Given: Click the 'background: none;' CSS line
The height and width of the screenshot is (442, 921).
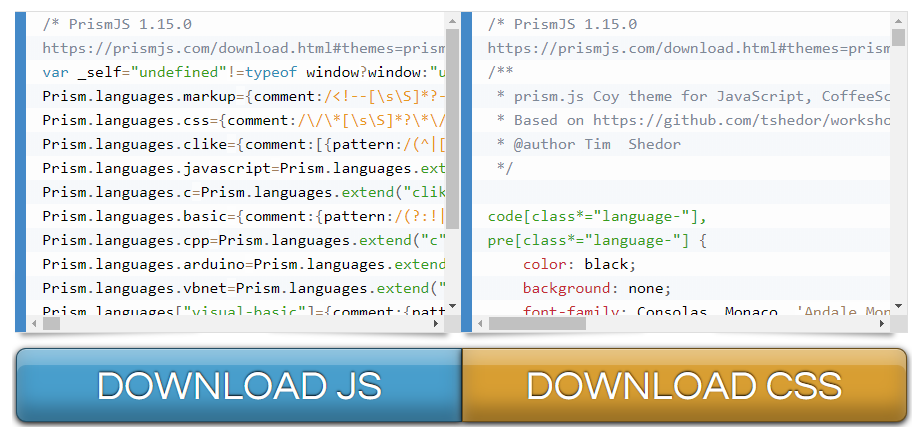Looking at the screenshot, I should click(597, 289).
